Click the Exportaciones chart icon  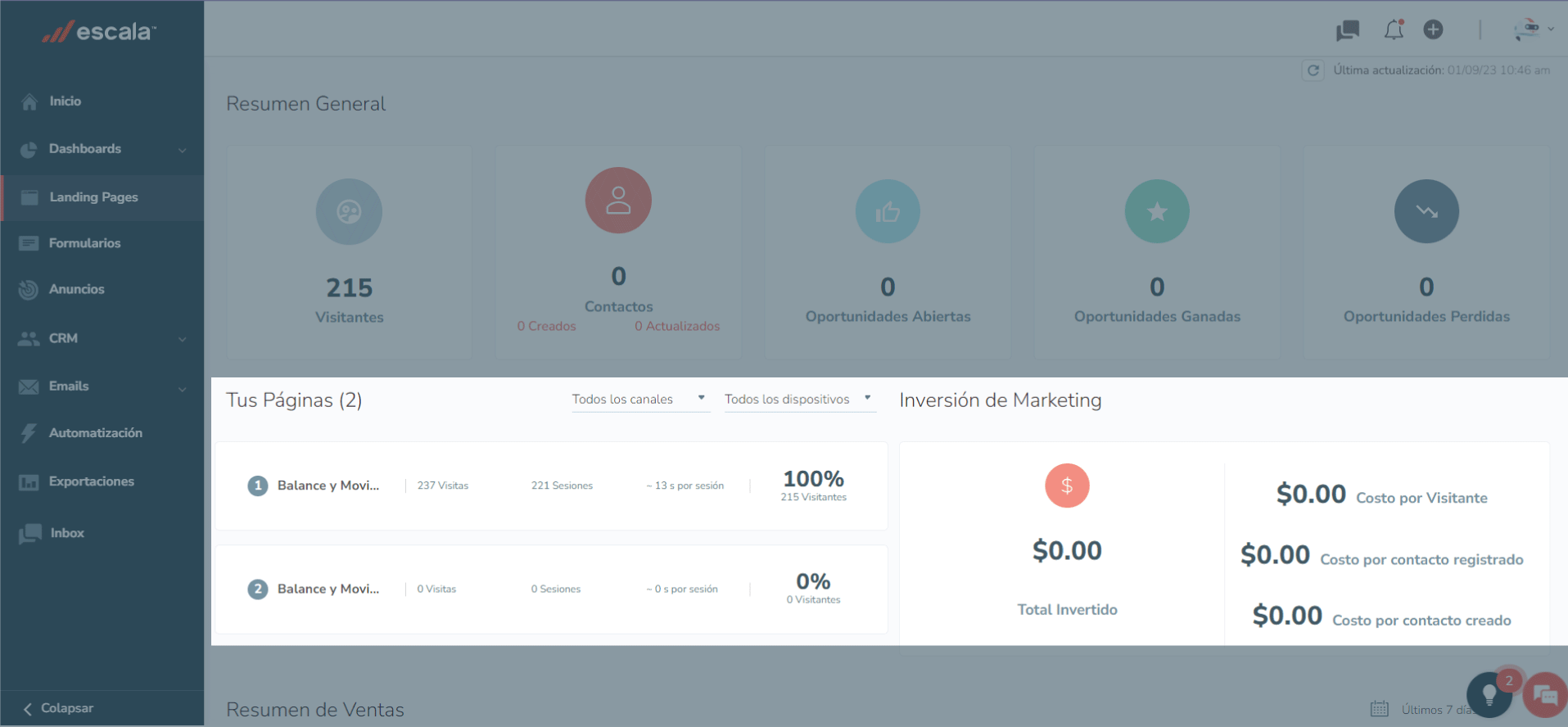click(x=29, y=482)
